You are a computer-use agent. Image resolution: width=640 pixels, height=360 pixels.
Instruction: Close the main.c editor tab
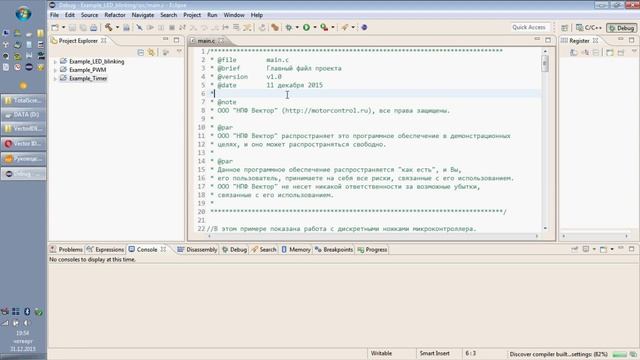221,41
